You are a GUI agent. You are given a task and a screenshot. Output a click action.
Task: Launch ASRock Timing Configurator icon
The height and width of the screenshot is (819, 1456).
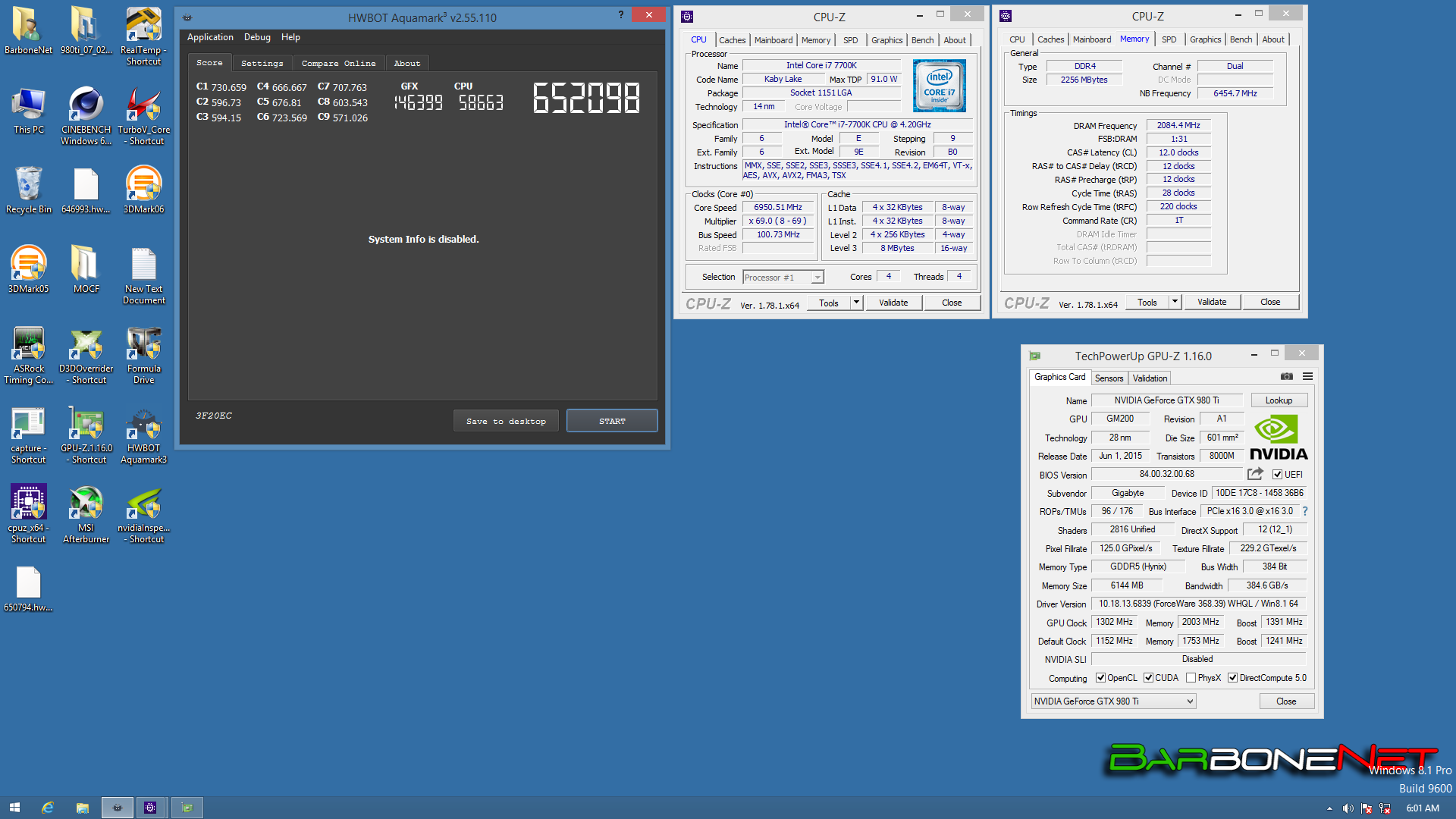pyautogui.click(x=28, y=355)
